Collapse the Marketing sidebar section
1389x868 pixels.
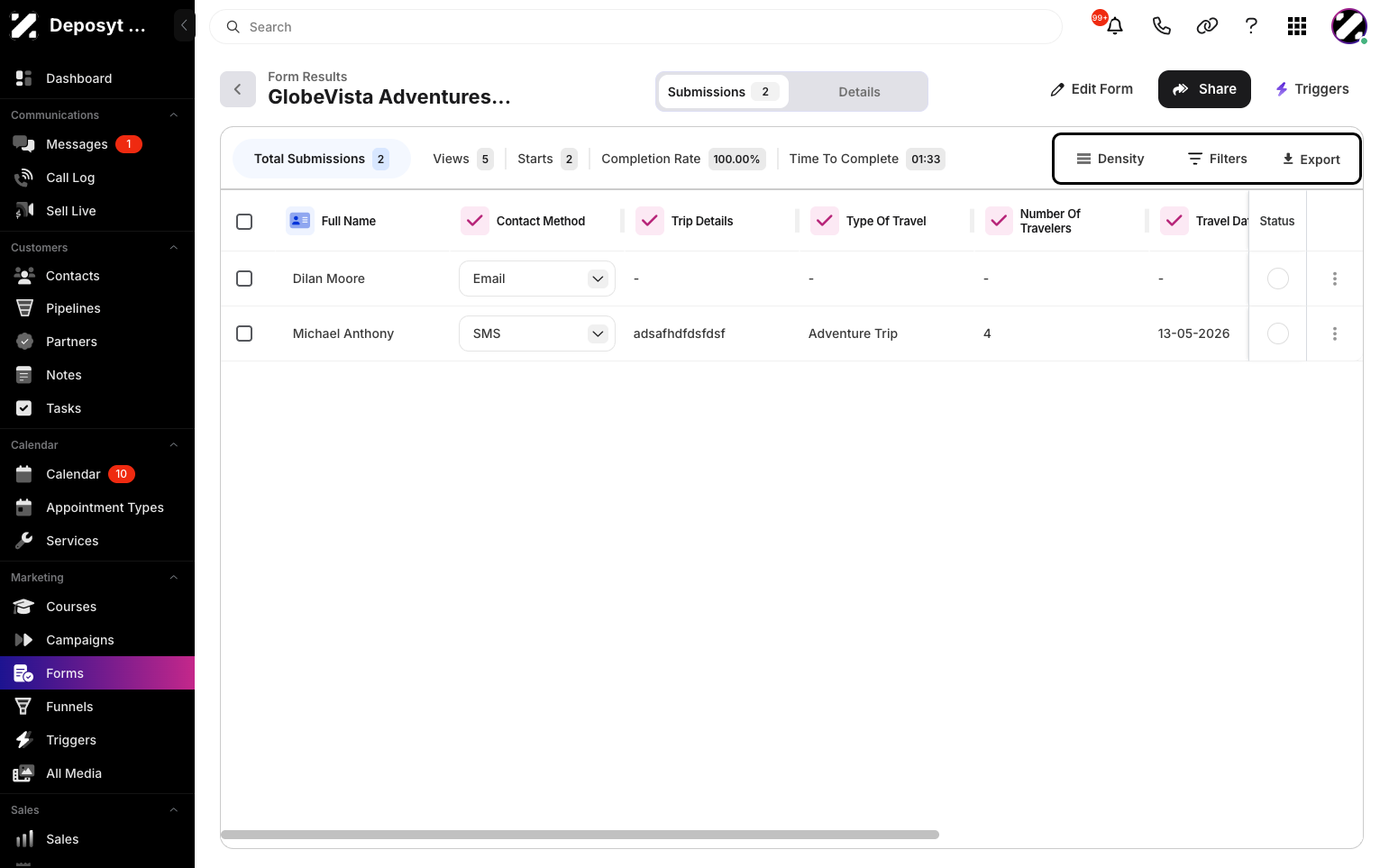click(x=174, y=578)
